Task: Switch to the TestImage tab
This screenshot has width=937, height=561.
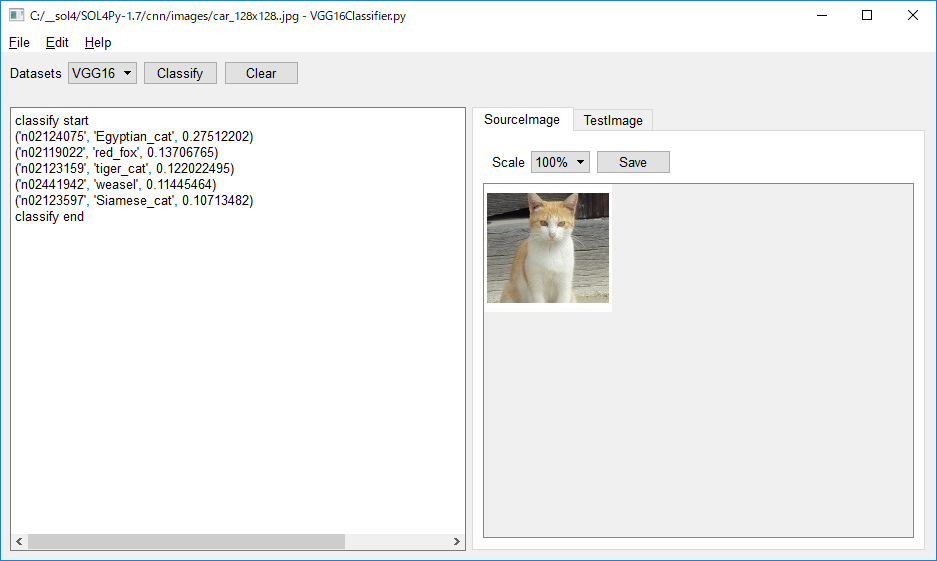Action: pos(613,120)
